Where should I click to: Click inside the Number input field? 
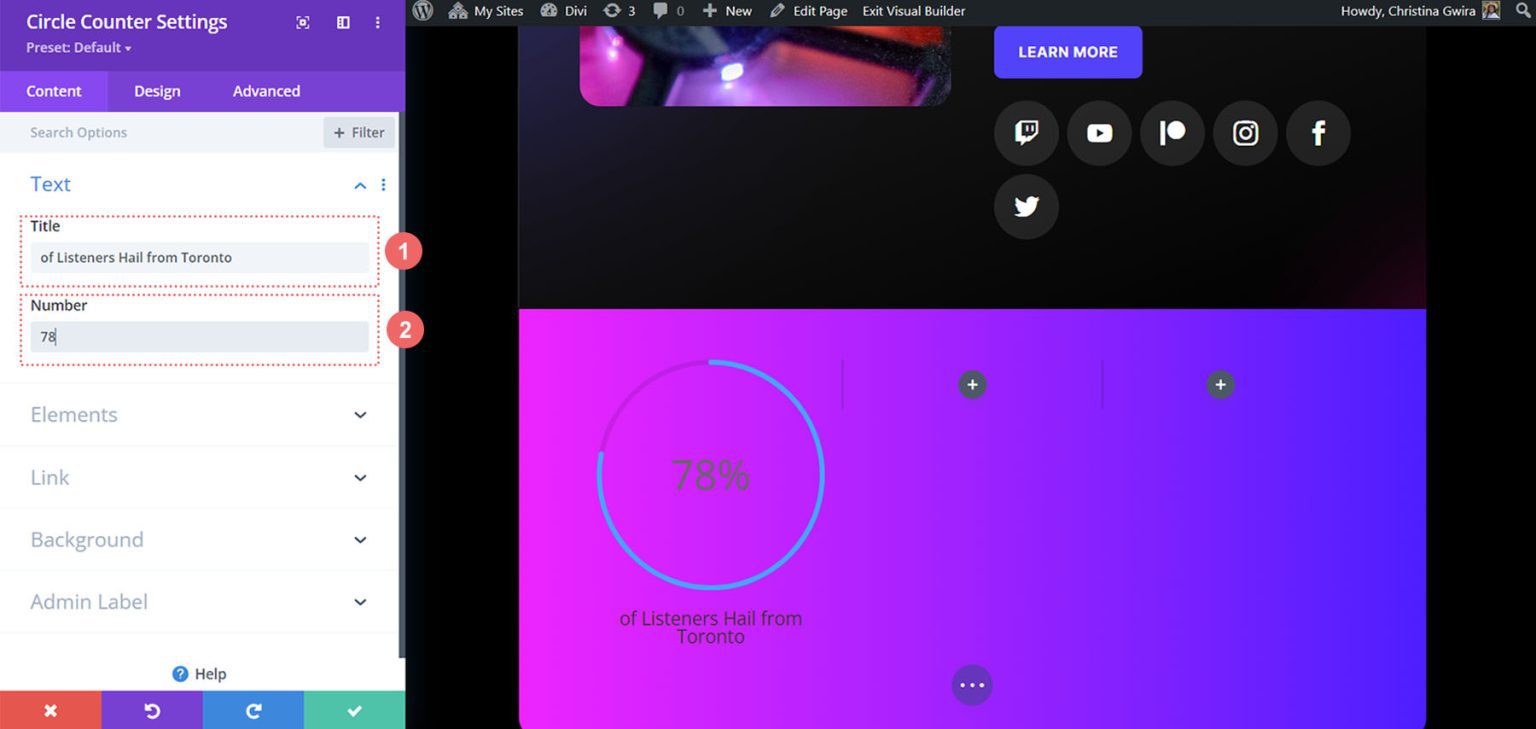(199, 337)
